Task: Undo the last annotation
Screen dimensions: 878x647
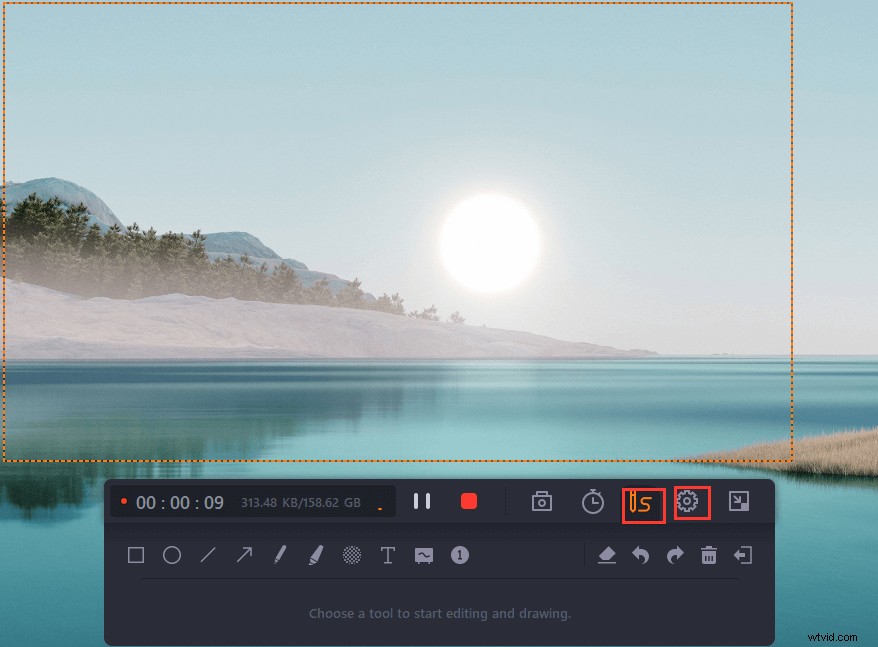Action: pos(642,556)
